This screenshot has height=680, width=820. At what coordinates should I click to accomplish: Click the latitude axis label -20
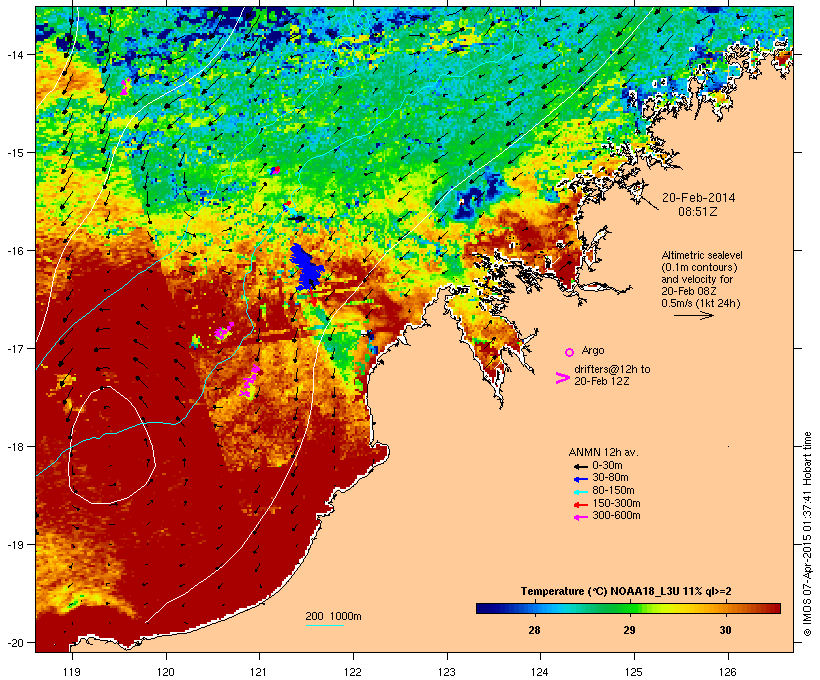[15, 643]
